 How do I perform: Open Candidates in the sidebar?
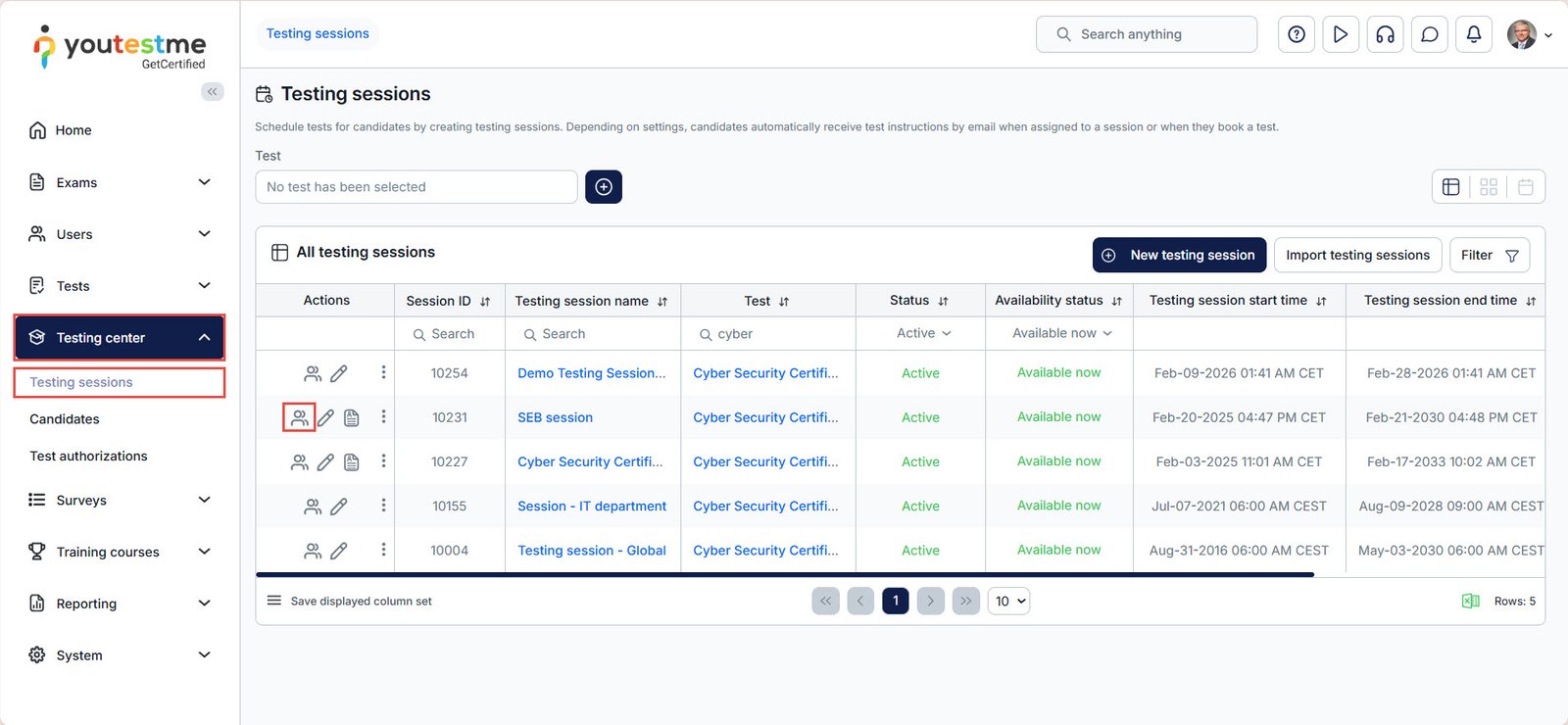65,419
